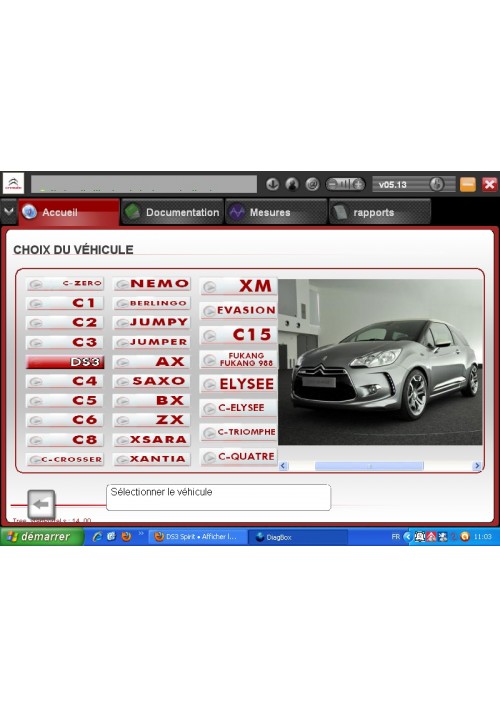
Task: Click the 'CHOIX DU VÉHICULE' heading
Action: [73, 250]
